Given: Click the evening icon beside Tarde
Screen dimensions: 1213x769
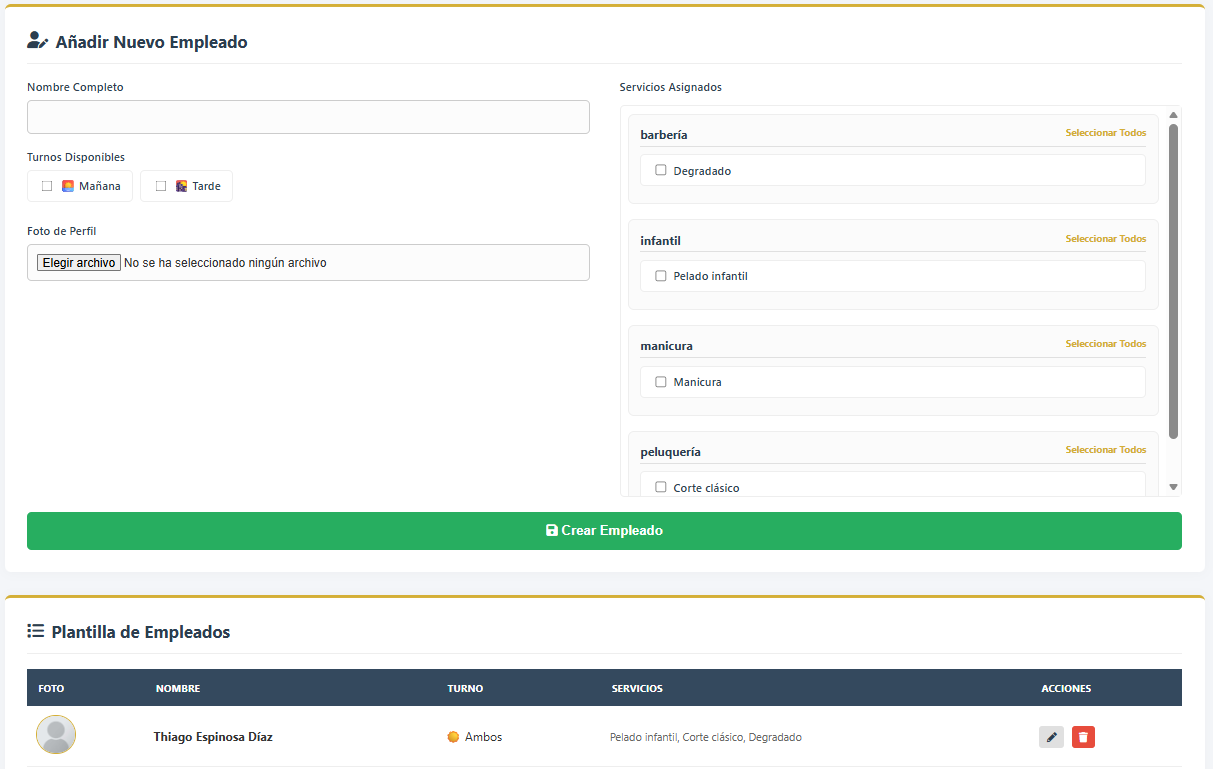Looking at the screenshot, I should point(181,186).
